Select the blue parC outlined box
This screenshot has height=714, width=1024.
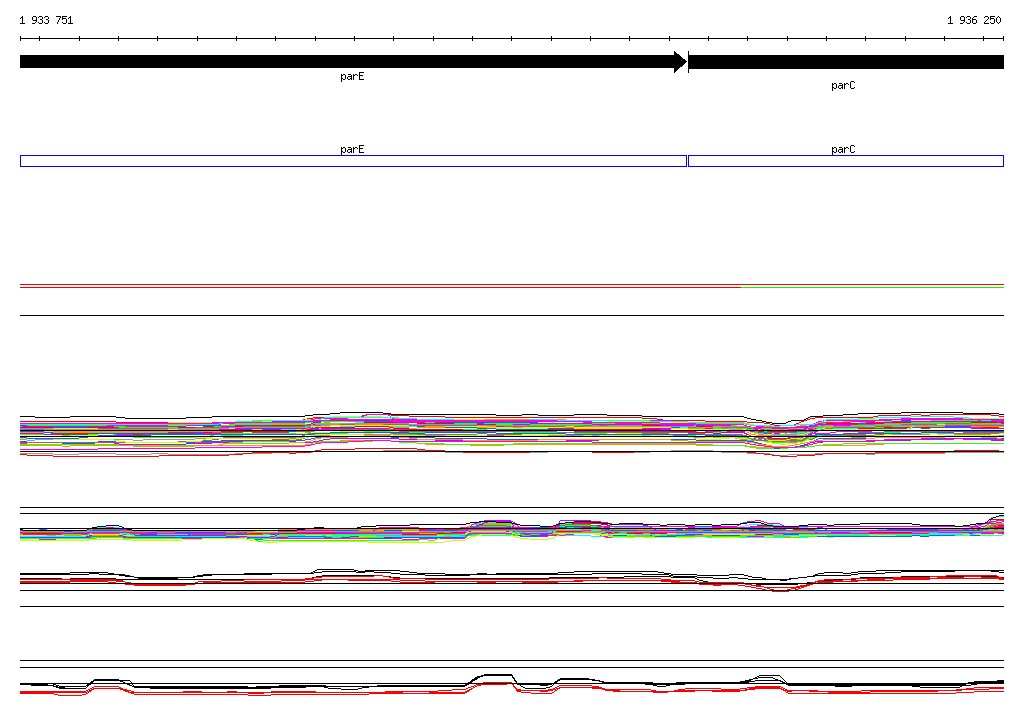[846, 161]
